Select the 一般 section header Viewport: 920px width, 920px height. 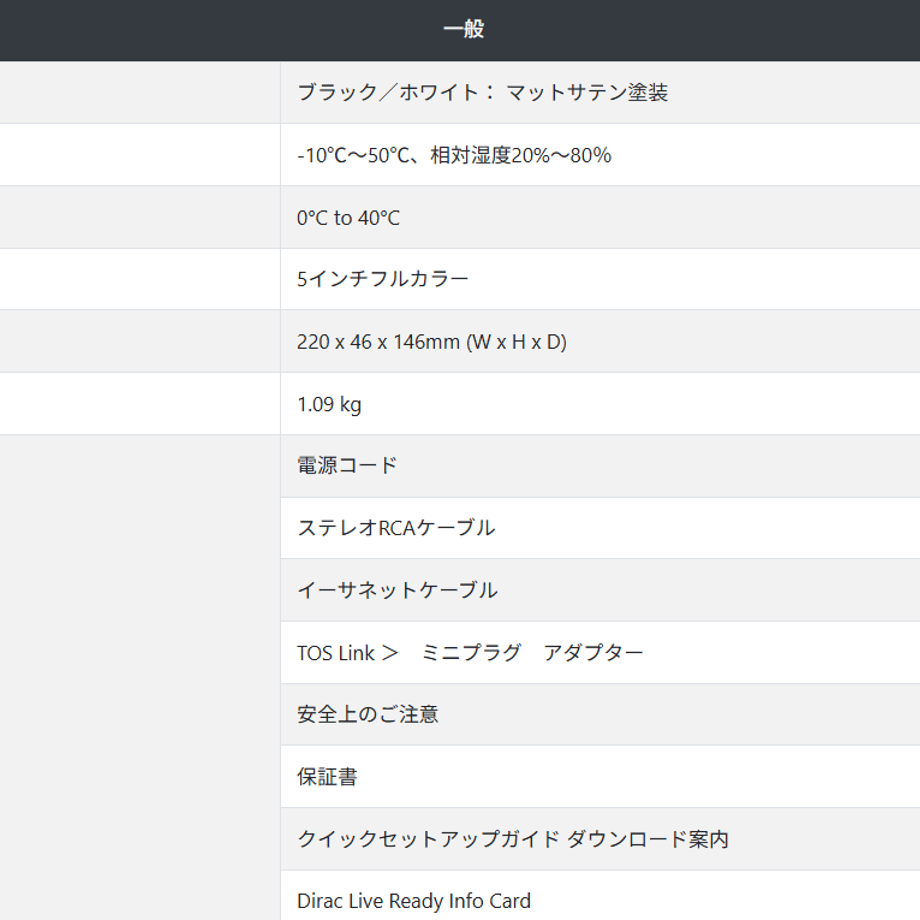[460, 30]
